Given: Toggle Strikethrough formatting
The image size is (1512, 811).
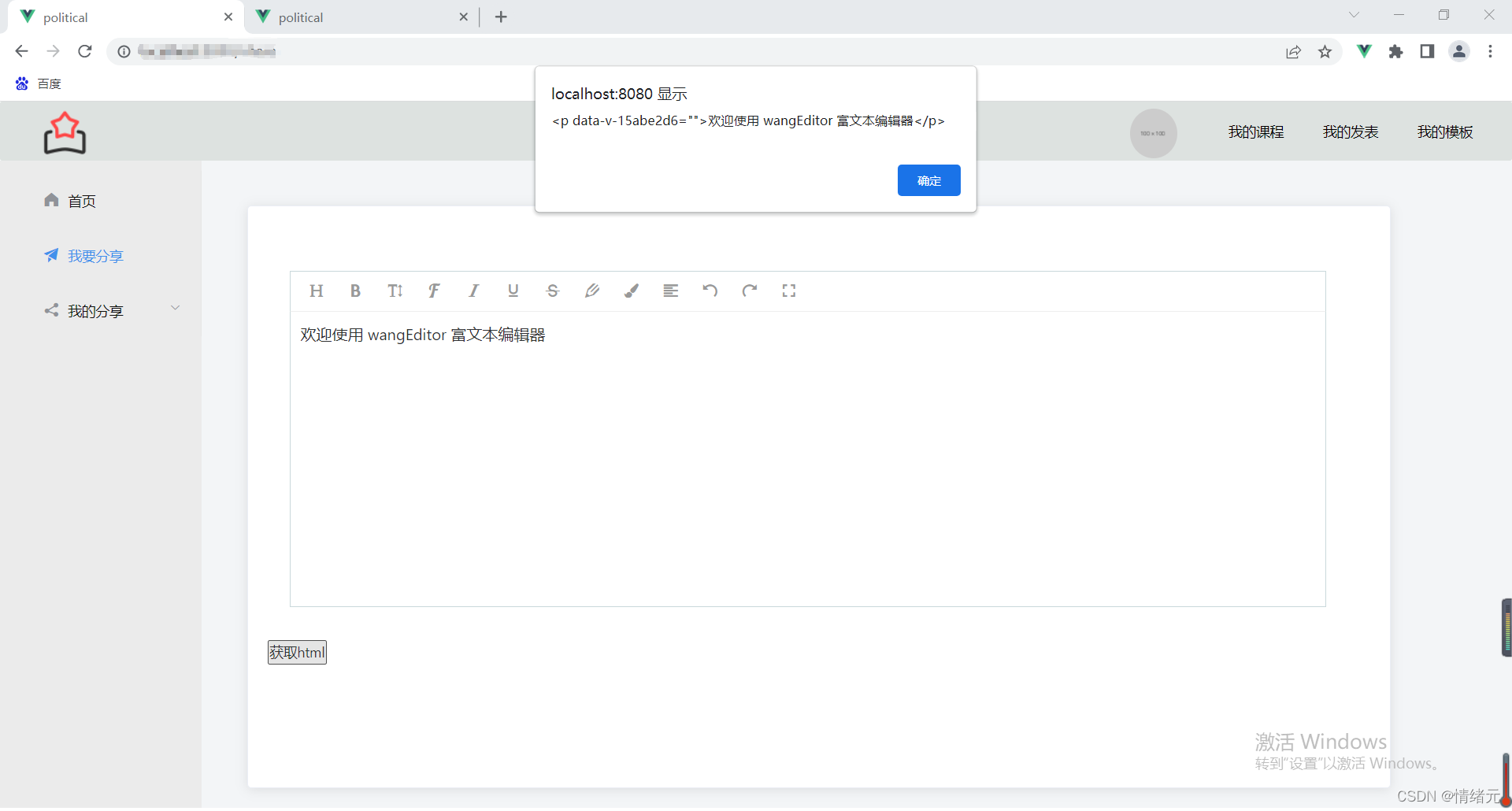Looking at the screenshot, I should (553, 291).
